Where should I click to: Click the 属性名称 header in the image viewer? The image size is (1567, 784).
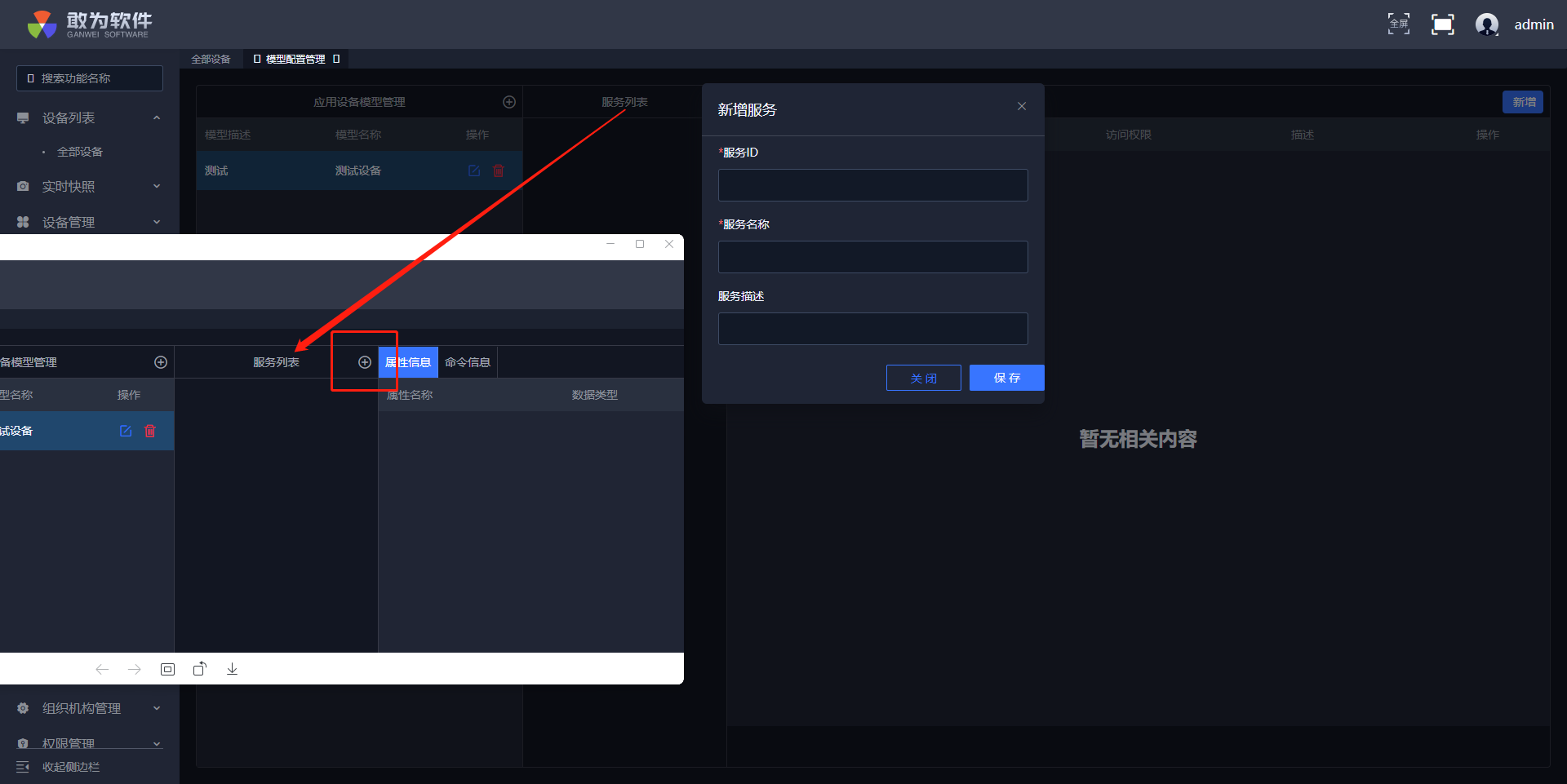coord(410,395)
